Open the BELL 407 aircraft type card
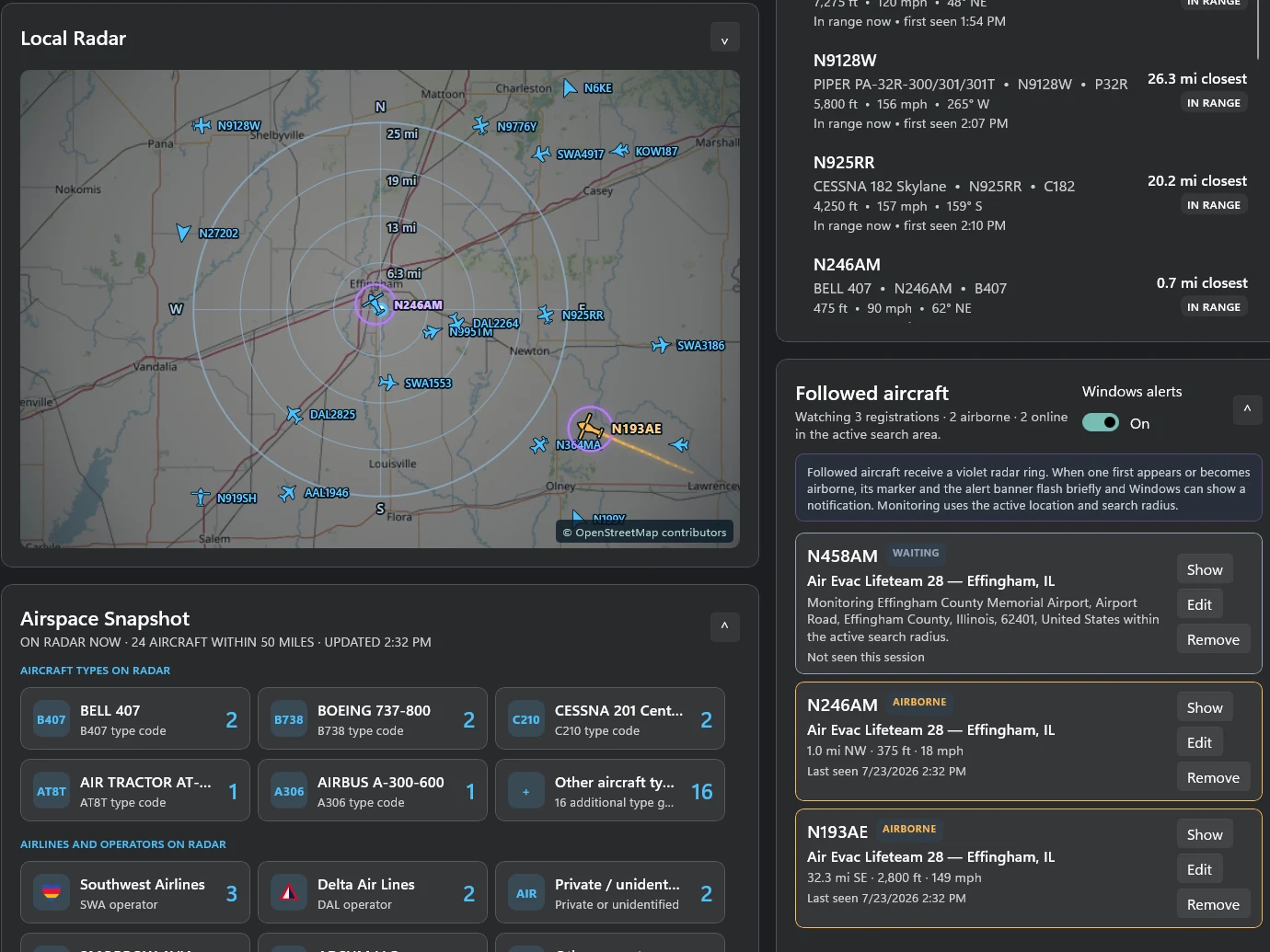 (135, 718)
